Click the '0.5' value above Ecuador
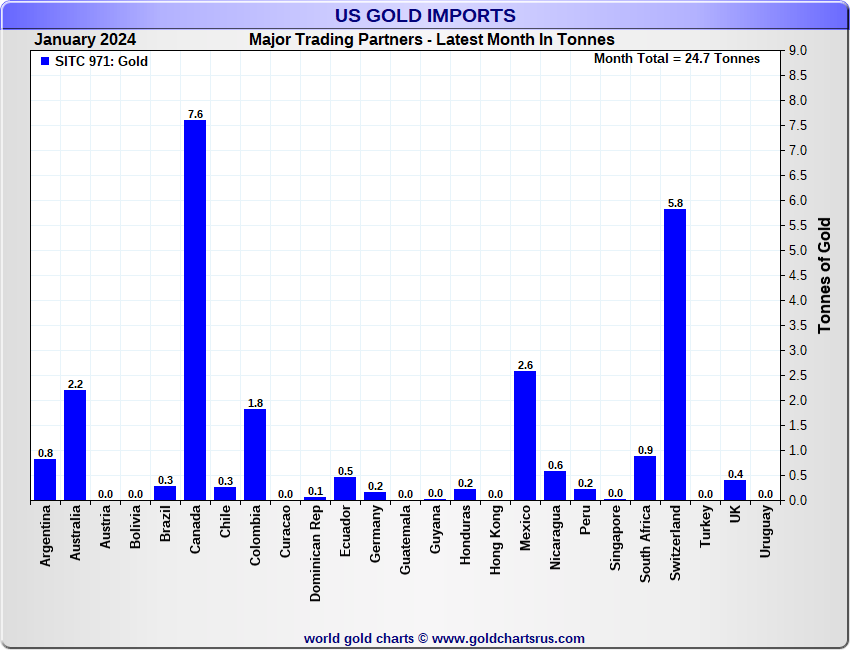The width and height of the screenshot is (850, 650). point(345,471)
